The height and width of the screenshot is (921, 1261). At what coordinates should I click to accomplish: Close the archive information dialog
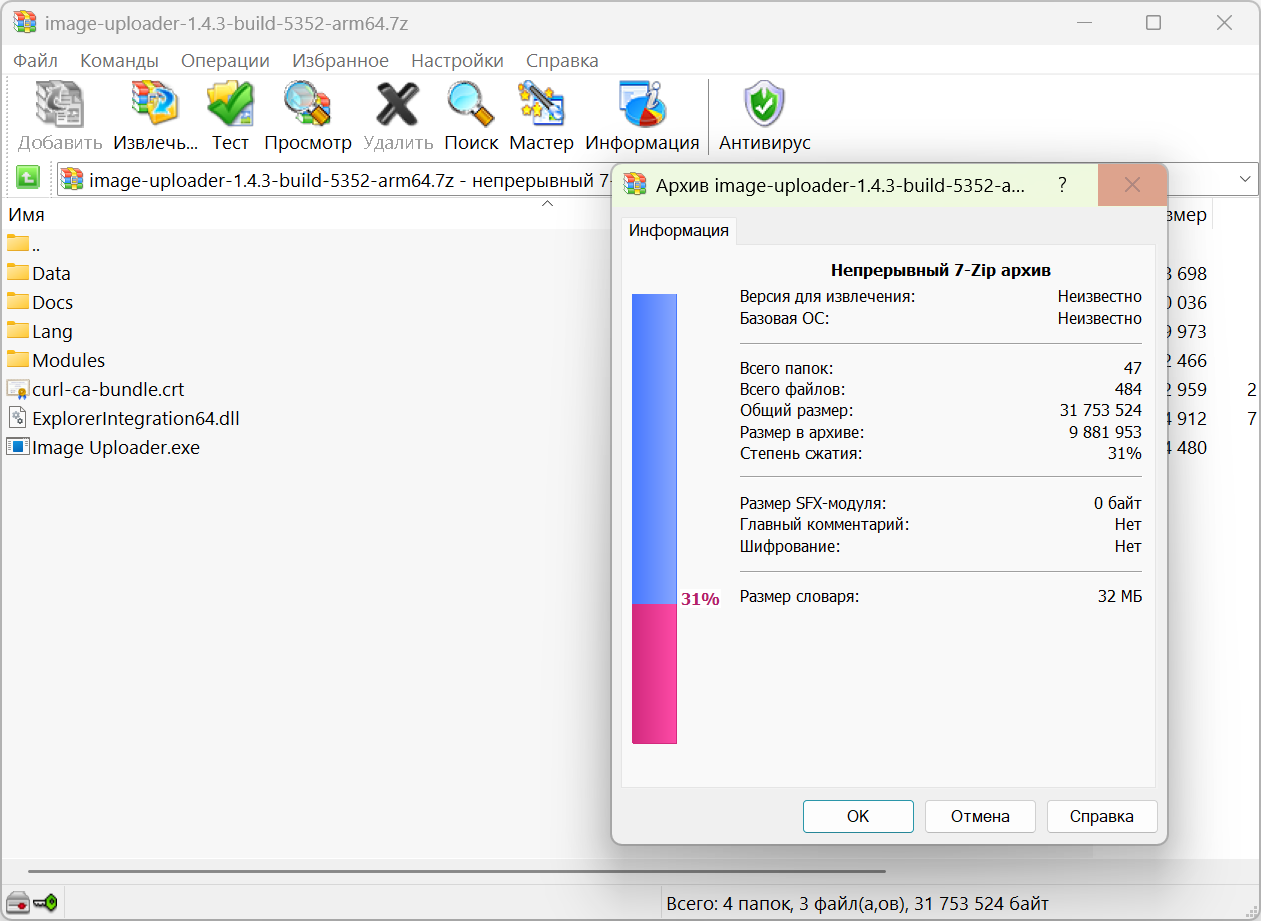1132,185
